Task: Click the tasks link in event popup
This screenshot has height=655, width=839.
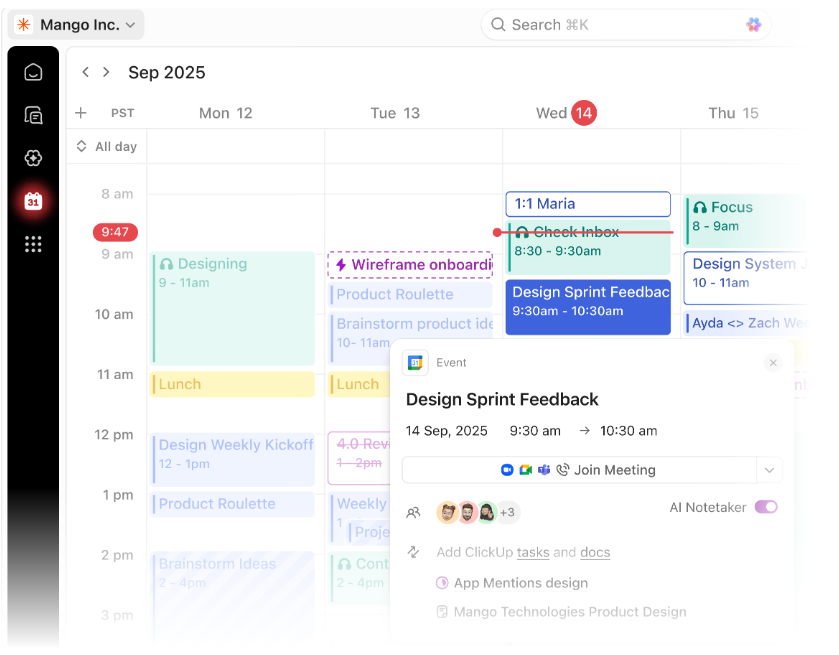Action: (x=533, y=552)
